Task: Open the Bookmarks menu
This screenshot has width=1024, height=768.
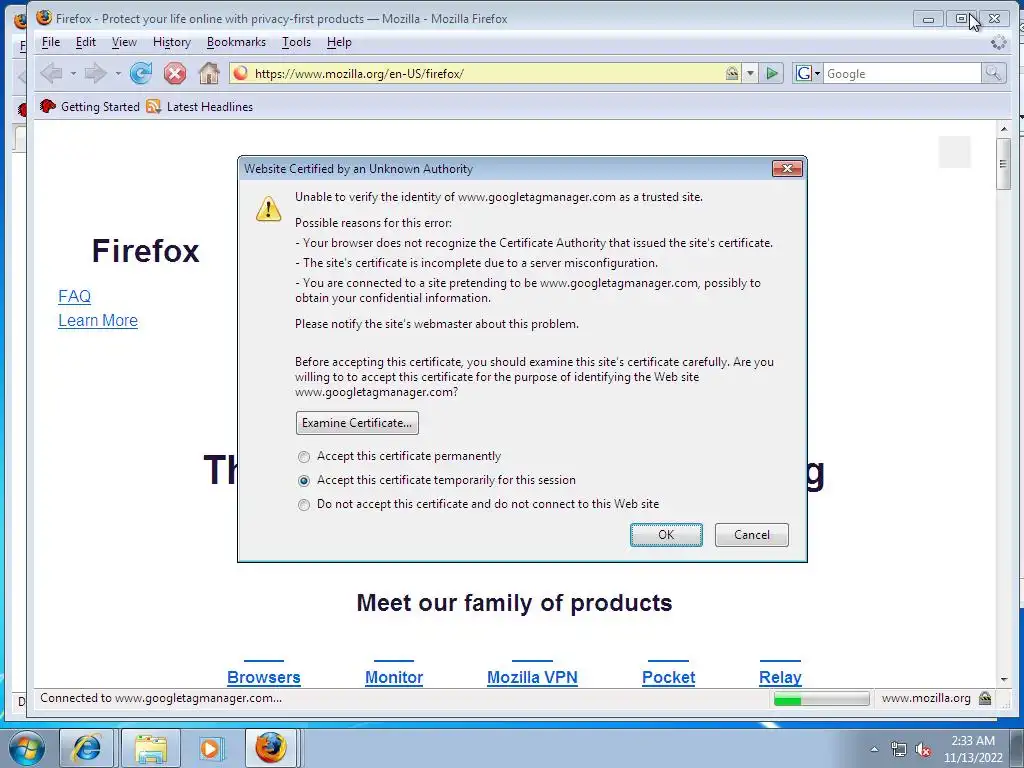Action: click(x=236, y=42)
